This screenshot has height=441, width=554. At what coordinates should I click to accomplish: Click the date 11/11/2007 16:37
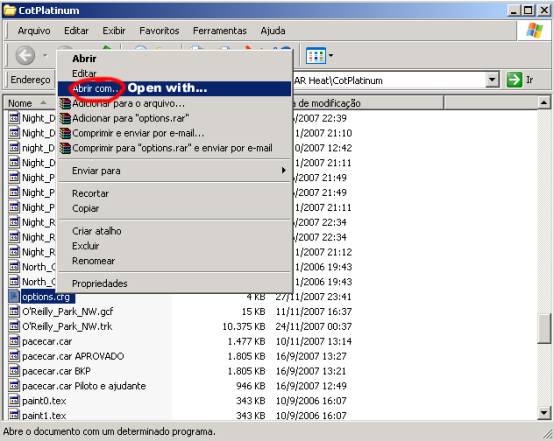[x=314, y=312]
